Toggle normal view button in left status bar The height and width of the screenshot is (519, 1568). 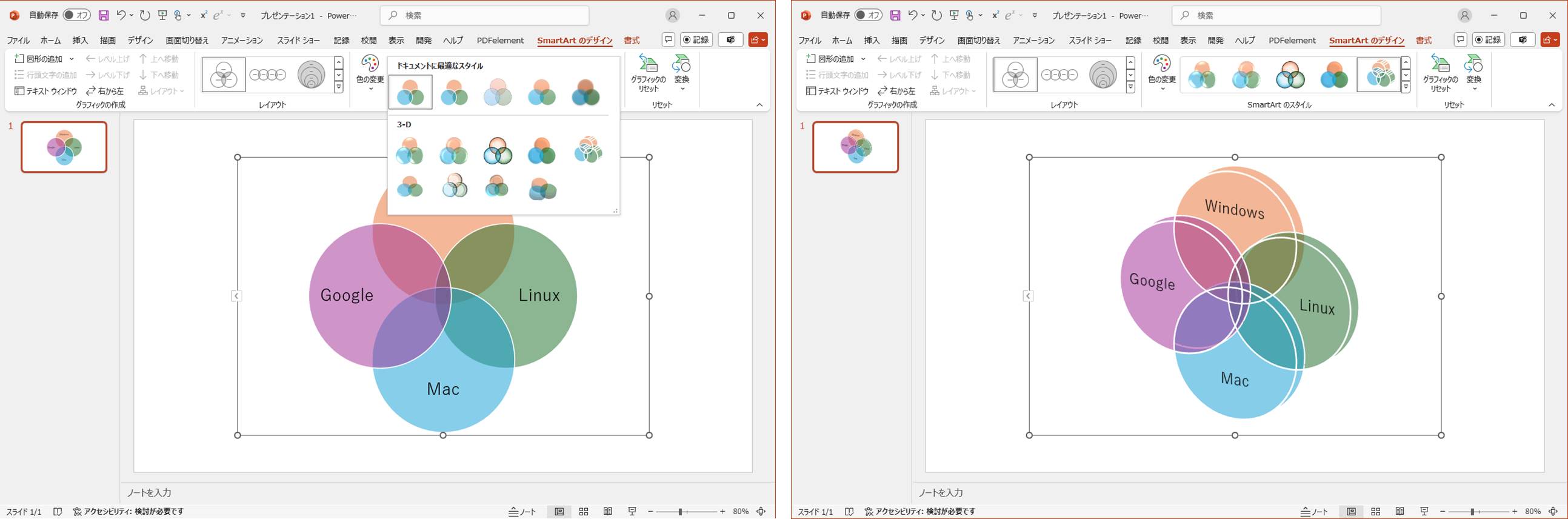[559, 512]
